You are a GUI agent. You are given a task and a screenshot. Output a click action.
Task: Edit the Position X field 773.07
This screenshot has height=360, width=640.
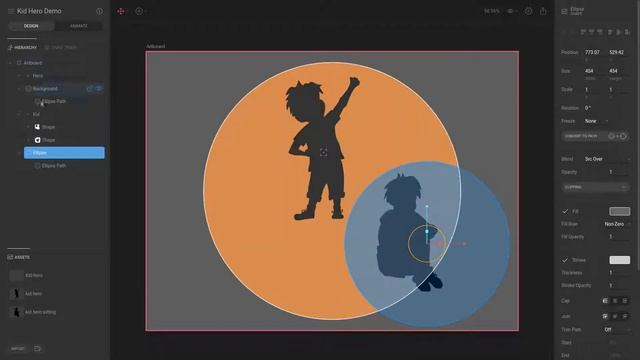tap(593, 52)
